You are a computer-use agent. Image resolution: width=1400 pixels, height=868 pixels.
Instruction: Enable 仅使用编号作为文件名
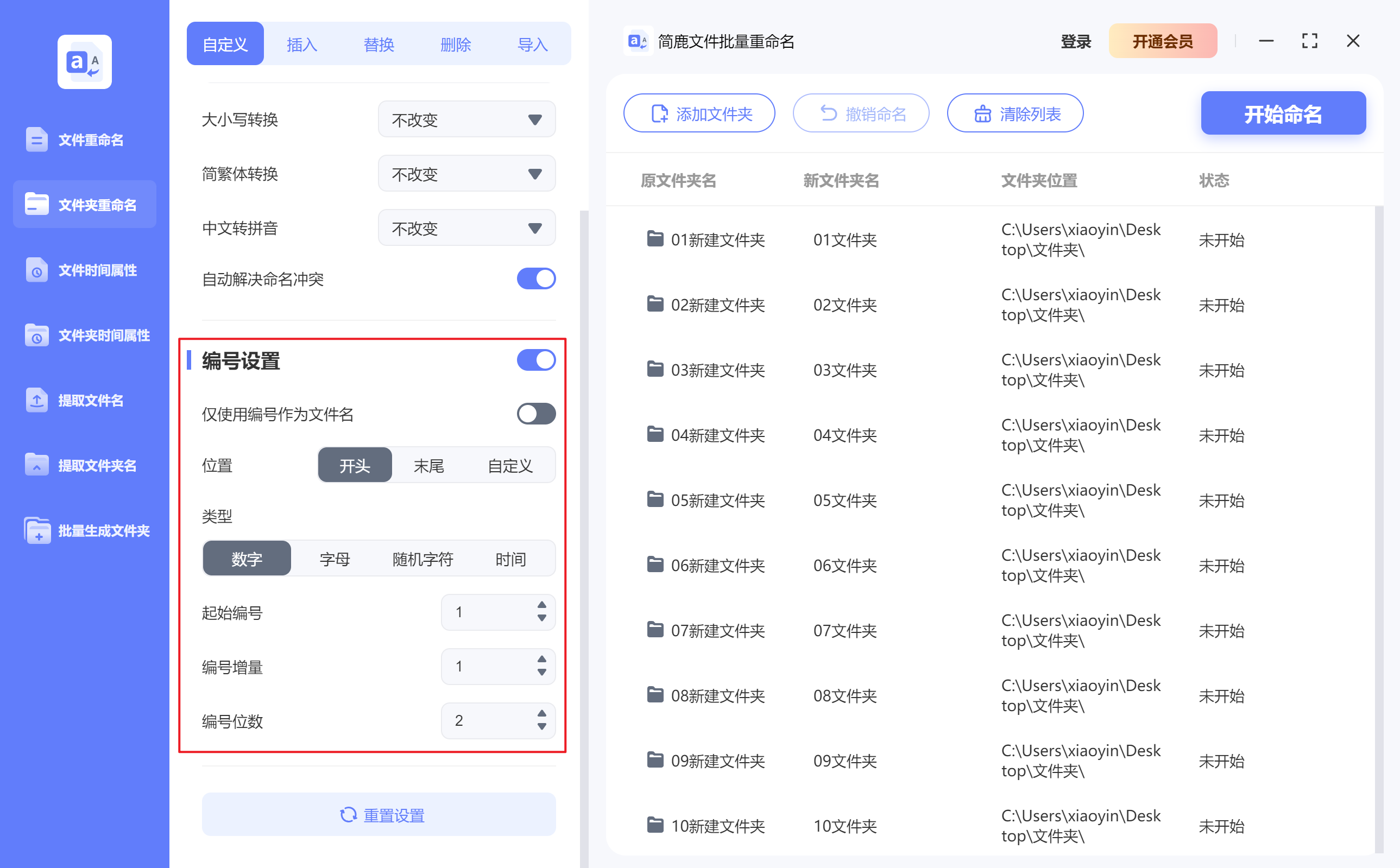(x=536, y=414)
